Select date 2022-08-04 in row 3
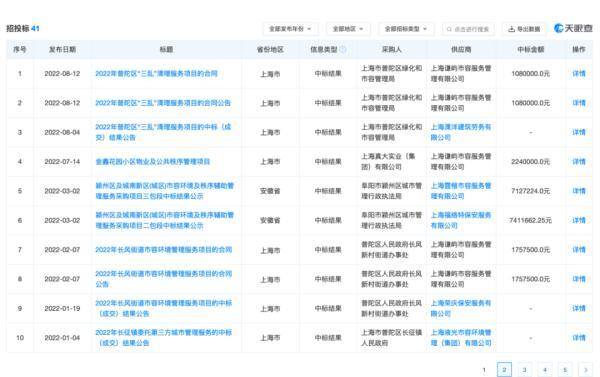Image resolution: width=600 pixels, height=377 pixels. (62, 132)
